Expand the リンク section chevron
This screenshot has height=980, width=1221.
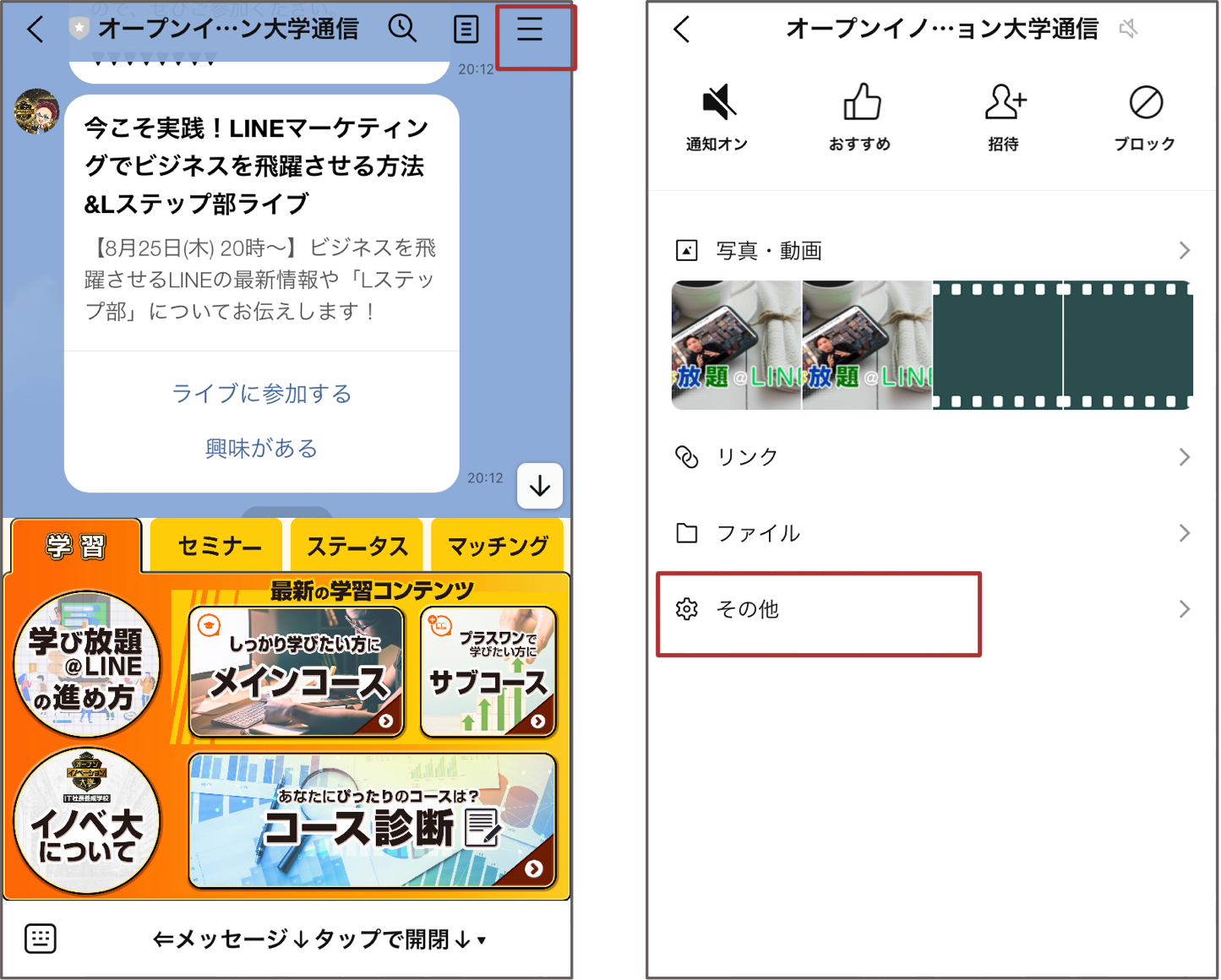1185,456
